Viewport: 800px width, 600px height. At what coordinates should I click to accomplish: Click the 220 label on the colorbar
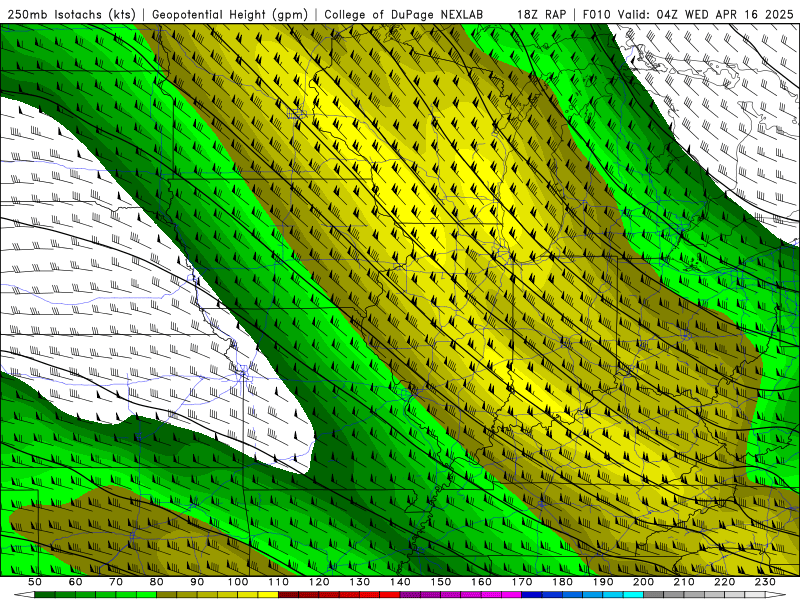725,582
